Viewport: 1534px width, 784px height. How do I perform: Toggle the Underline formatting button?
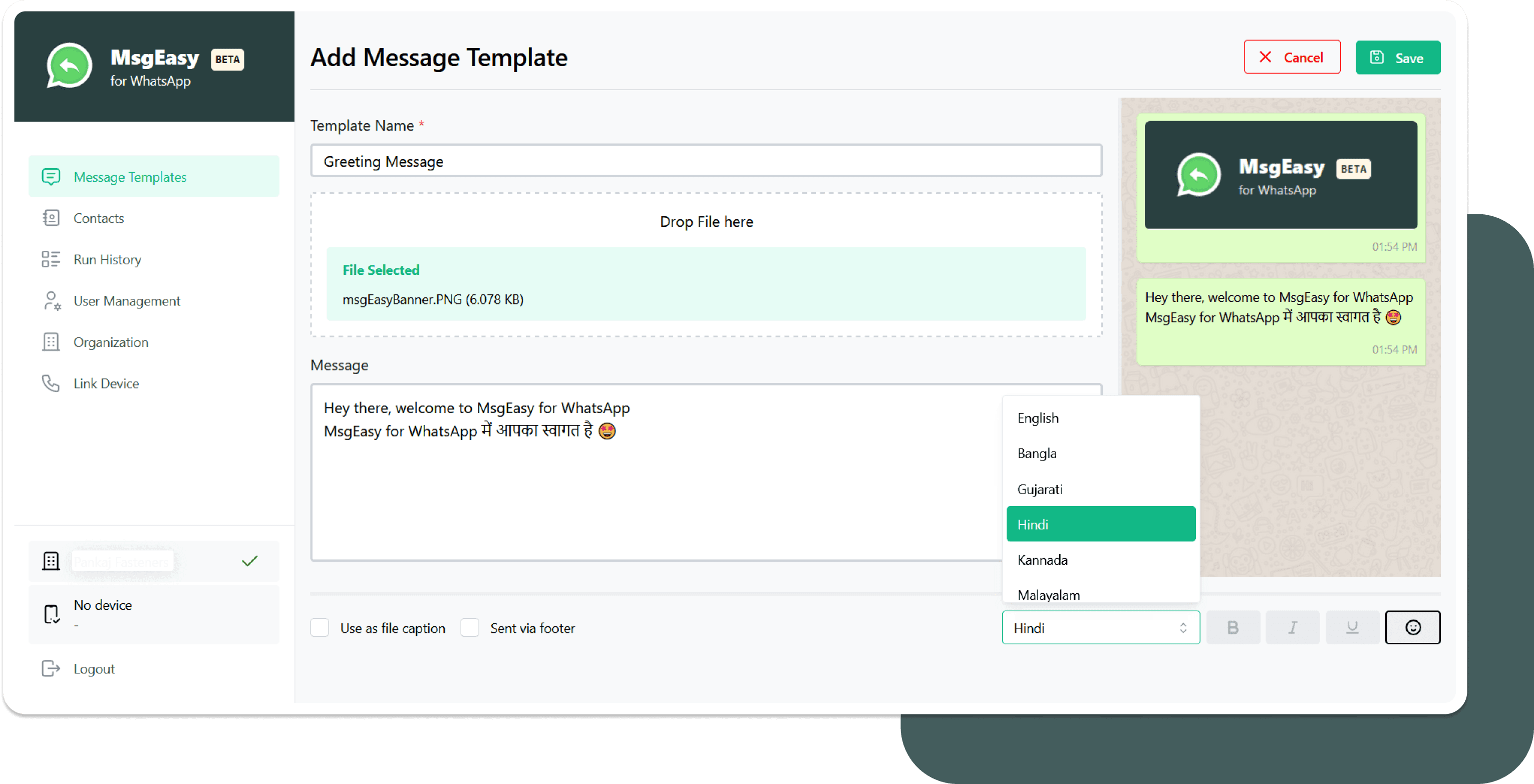coord(1352,628)
